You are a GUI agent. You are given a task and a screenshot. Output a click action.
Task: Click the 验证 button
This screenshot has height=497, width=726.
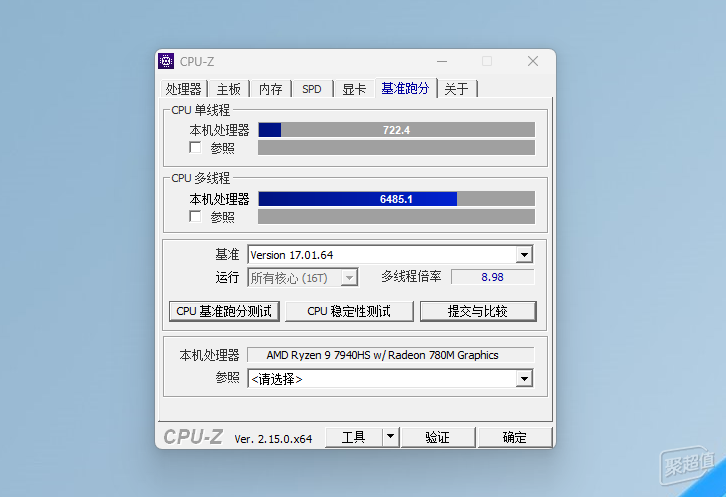pos(438,437)
